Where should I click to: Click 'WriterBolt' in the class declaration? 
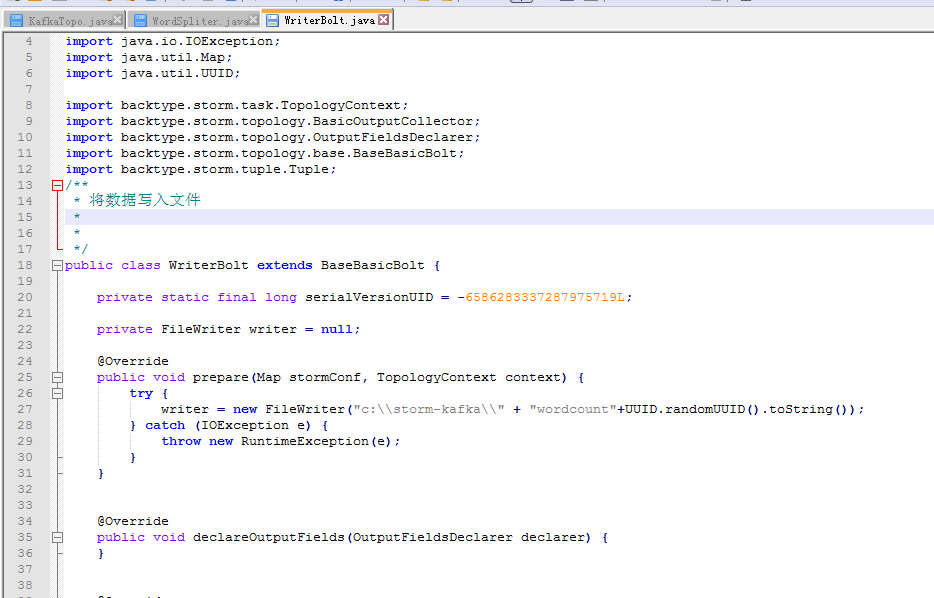[208, 266]
